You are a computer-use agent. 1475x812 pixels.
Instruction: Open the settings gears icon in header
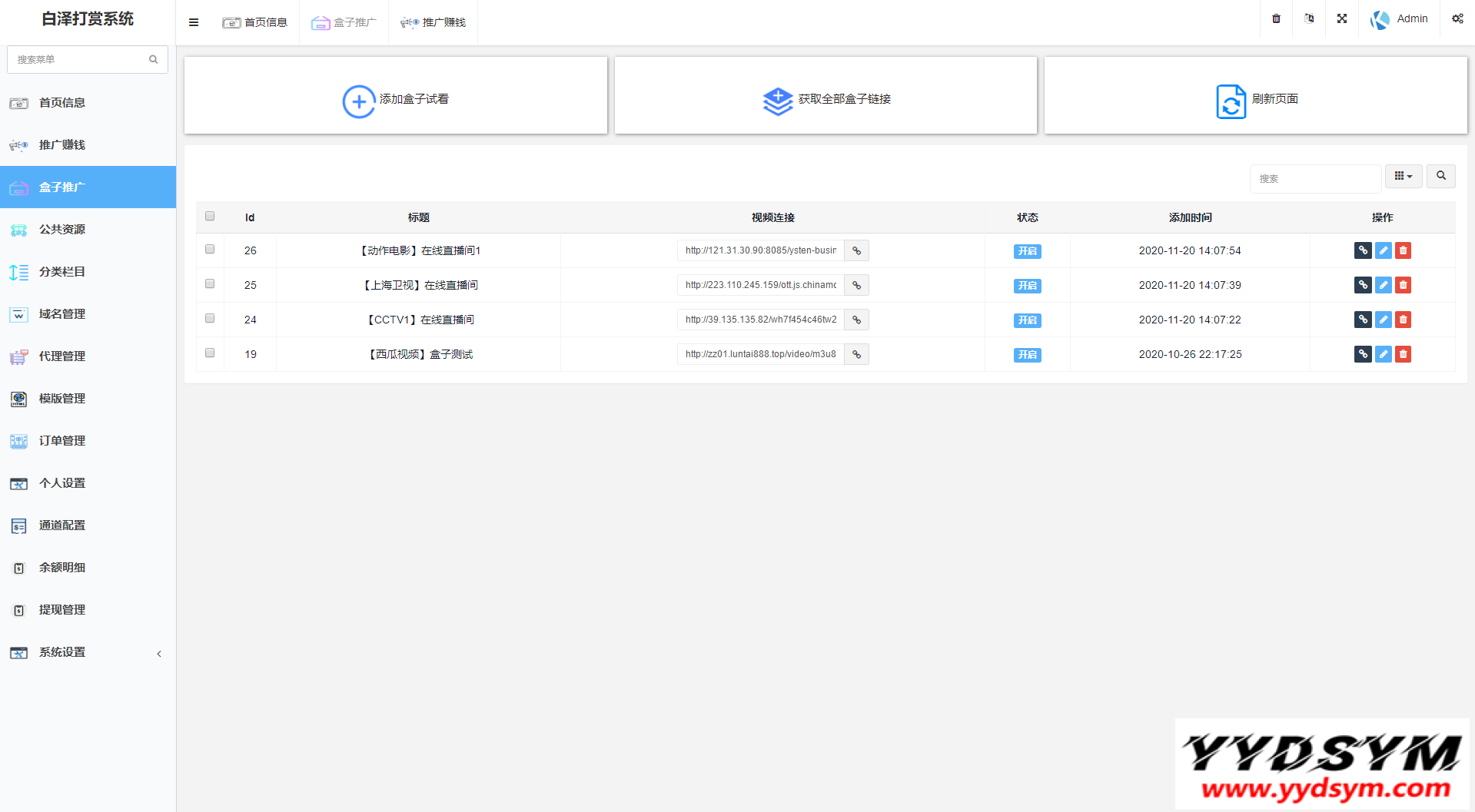[x=1457, y=19]
